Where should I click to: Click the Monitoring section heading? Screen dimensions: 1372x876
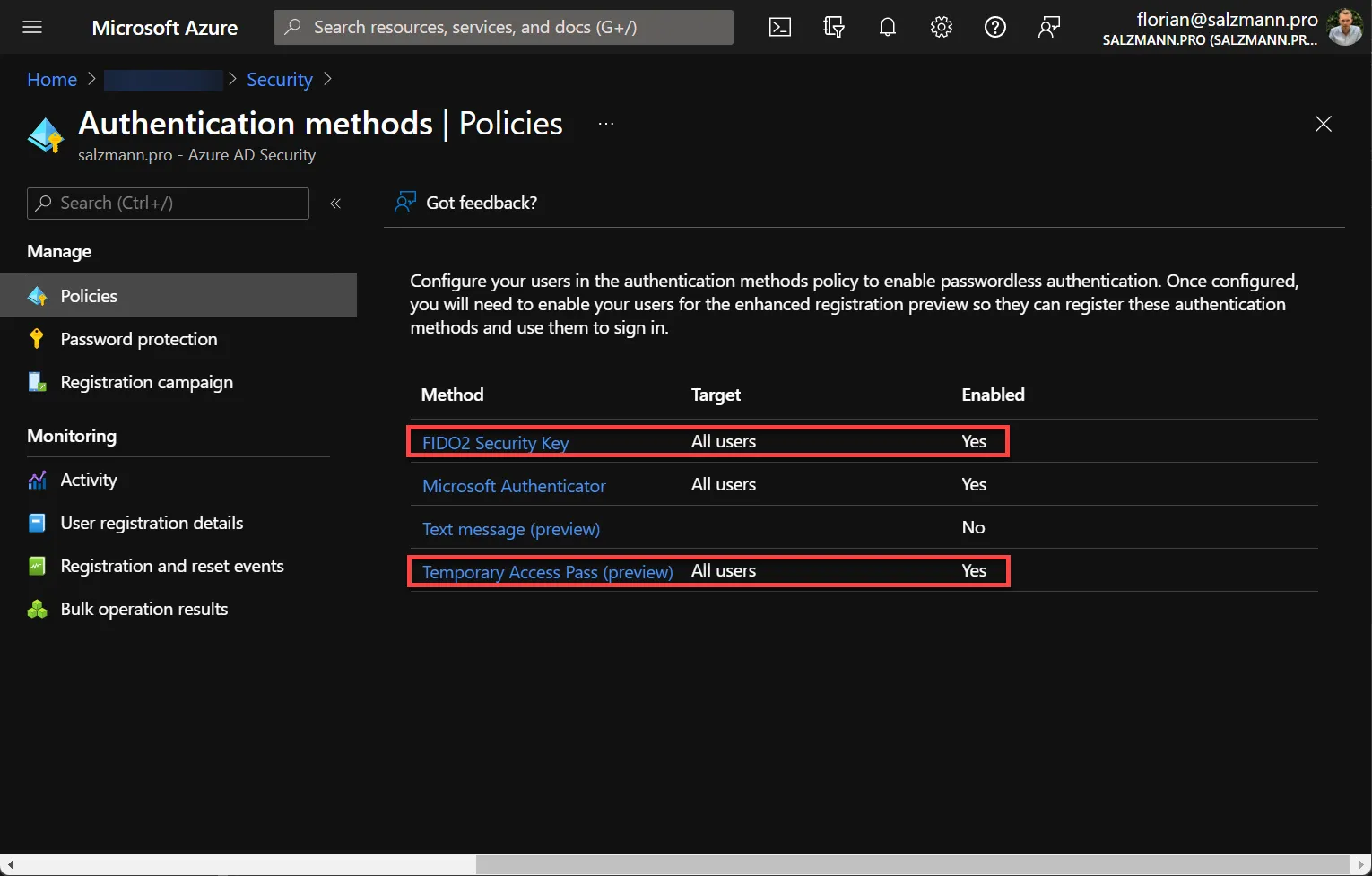point(72,436)
